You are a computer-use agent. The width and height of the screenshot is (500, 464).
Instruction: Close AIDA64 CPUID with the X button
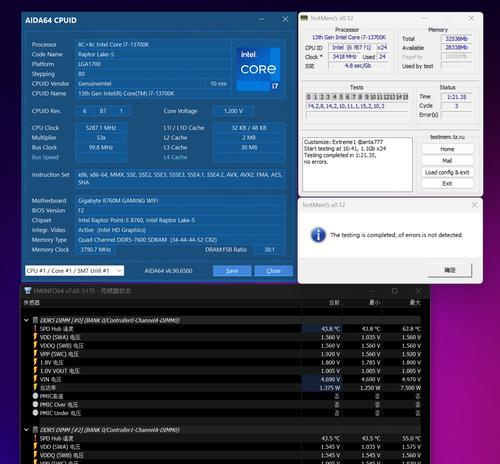pyautogui.click(x=285, y=19)
